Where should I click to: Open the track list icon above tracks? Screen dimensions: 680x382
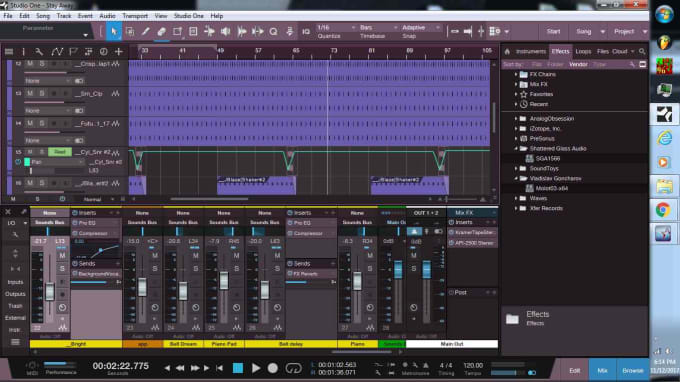tap(9, 52)
